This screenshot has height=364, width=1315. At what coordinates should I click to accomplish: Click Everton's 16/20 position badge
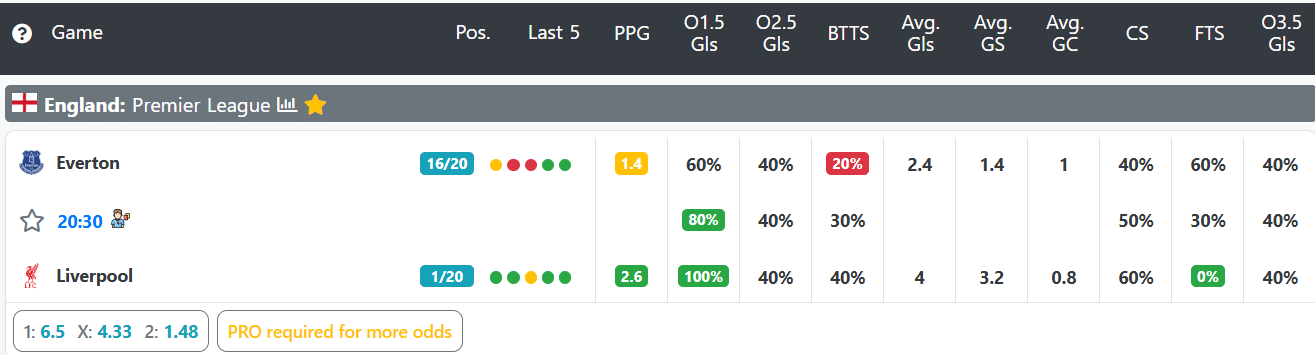447,164
